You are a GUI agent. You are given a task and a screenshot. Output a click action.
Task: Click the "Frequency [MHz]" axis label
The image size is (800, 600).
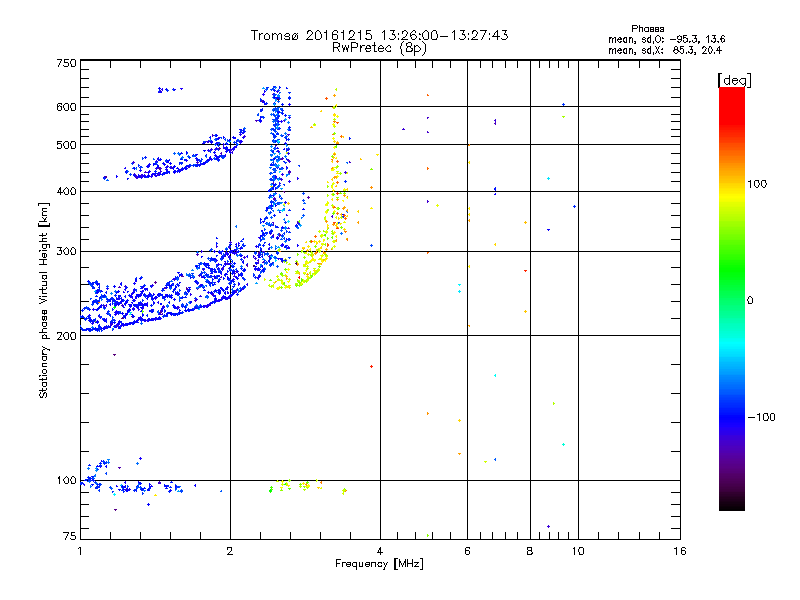[379, 564]
